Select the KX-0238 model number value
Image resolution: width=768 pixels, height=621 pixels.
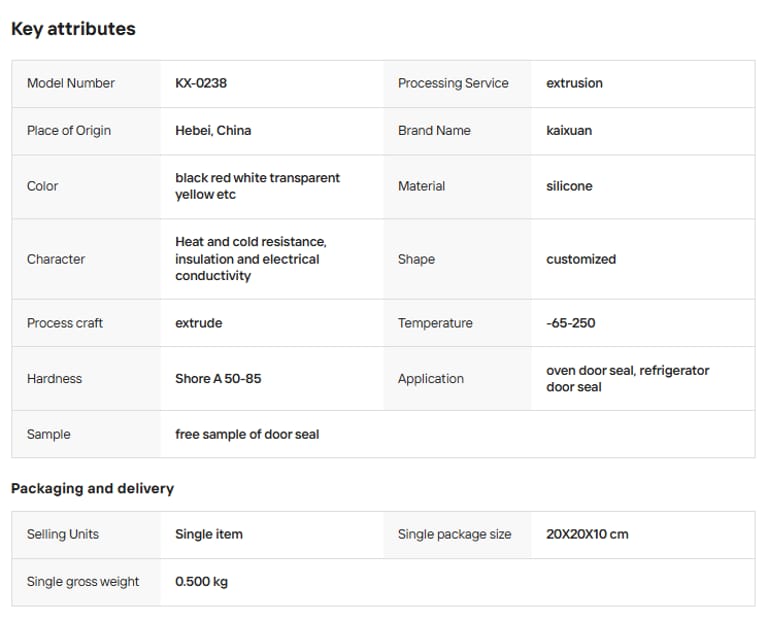pos(201,83)
